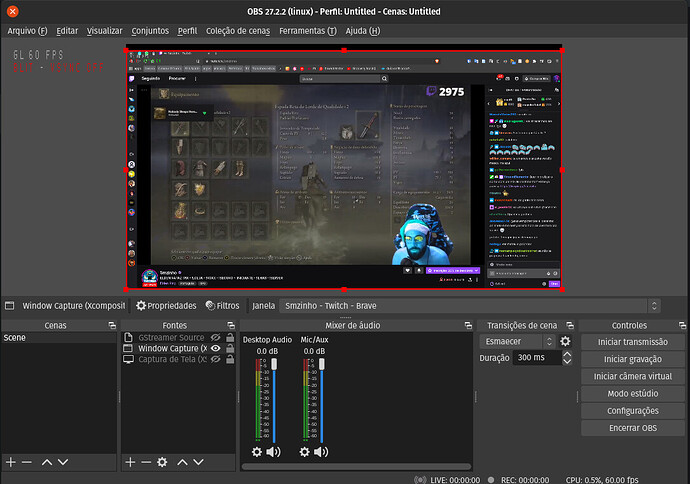Expand the Esmaecer transition dropdown

tap(519, 342)
